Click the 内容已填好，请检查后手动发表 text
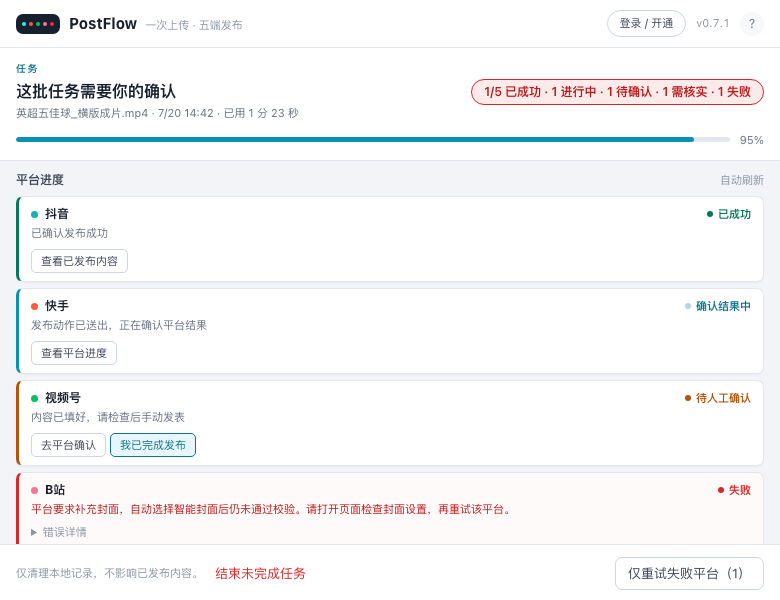Screen dimensions: 780x600 pyautogui.click(x=108, y=417)
